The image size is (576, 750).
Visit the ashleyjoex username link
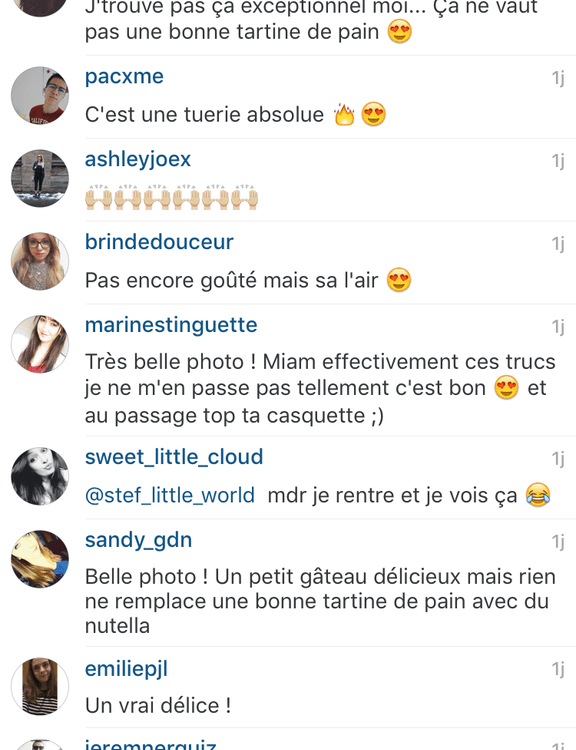coord(138,159)
